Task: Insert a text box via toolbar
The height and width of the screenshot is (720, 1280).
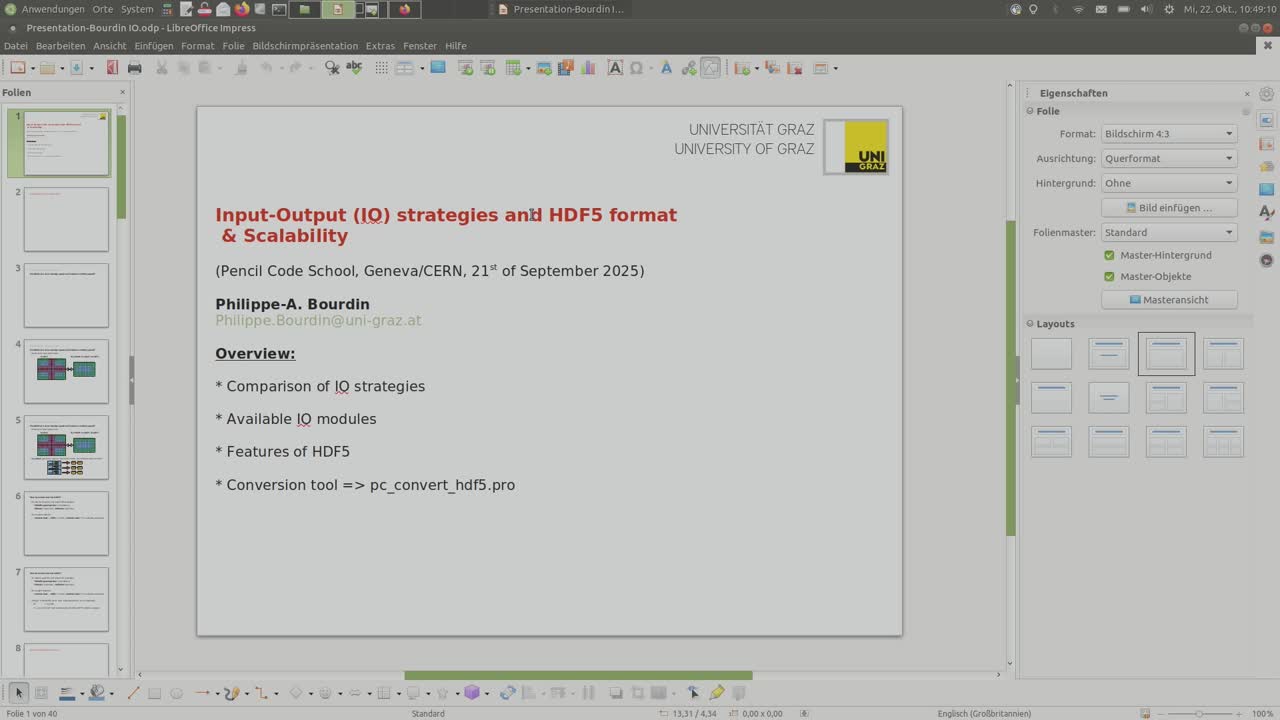Action: coord(615,68)
